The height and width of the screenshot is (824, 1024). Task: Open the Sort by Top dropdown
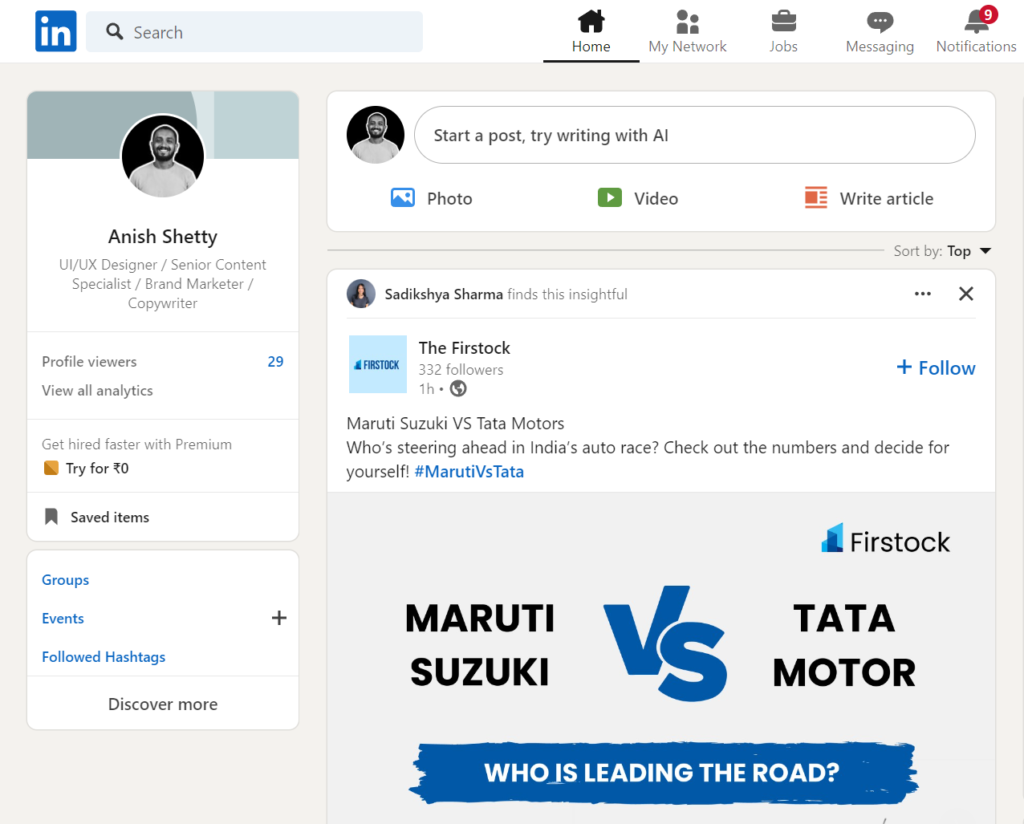point(942,251)
